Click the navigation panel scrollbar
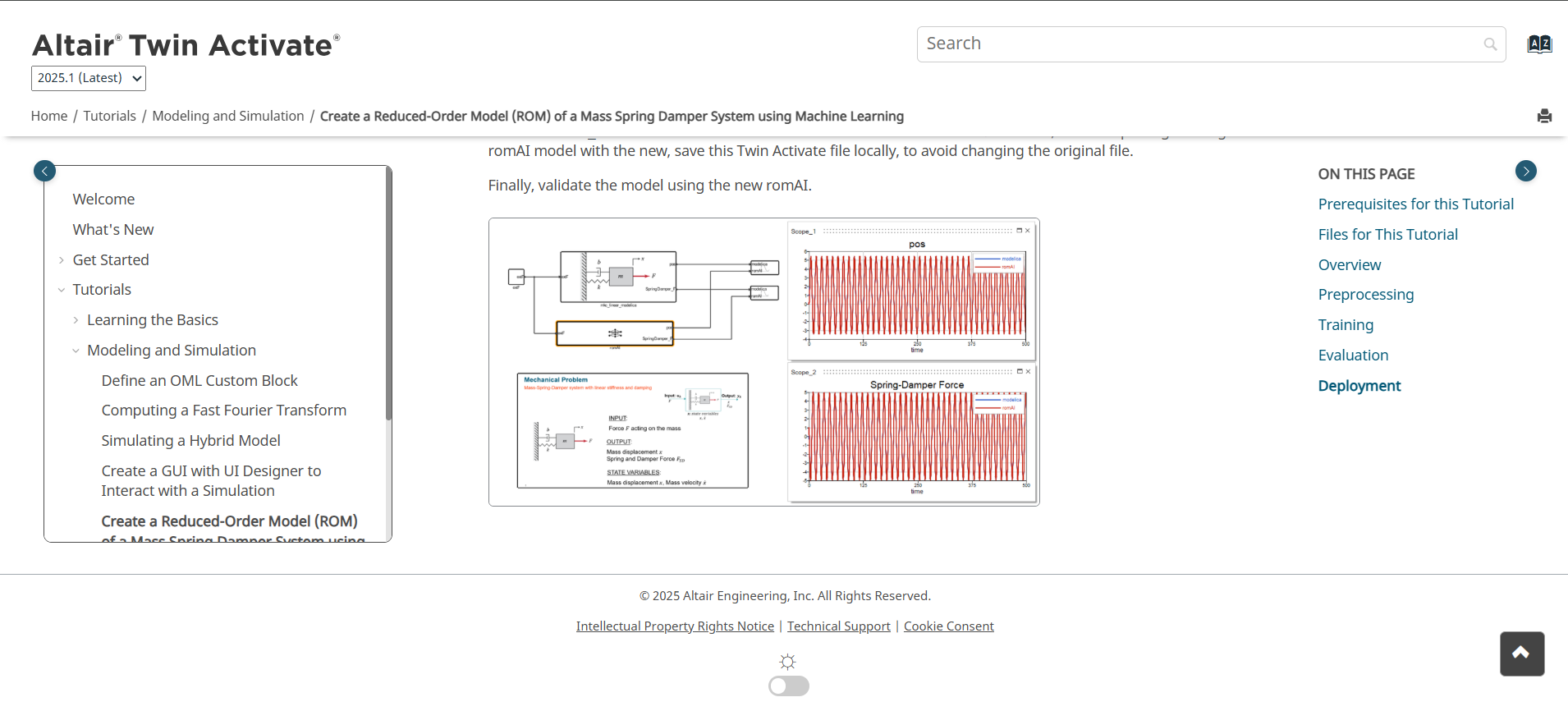The height and width of the screenshot is (711, 1568). pyautogui.click(x=388, y=294)
